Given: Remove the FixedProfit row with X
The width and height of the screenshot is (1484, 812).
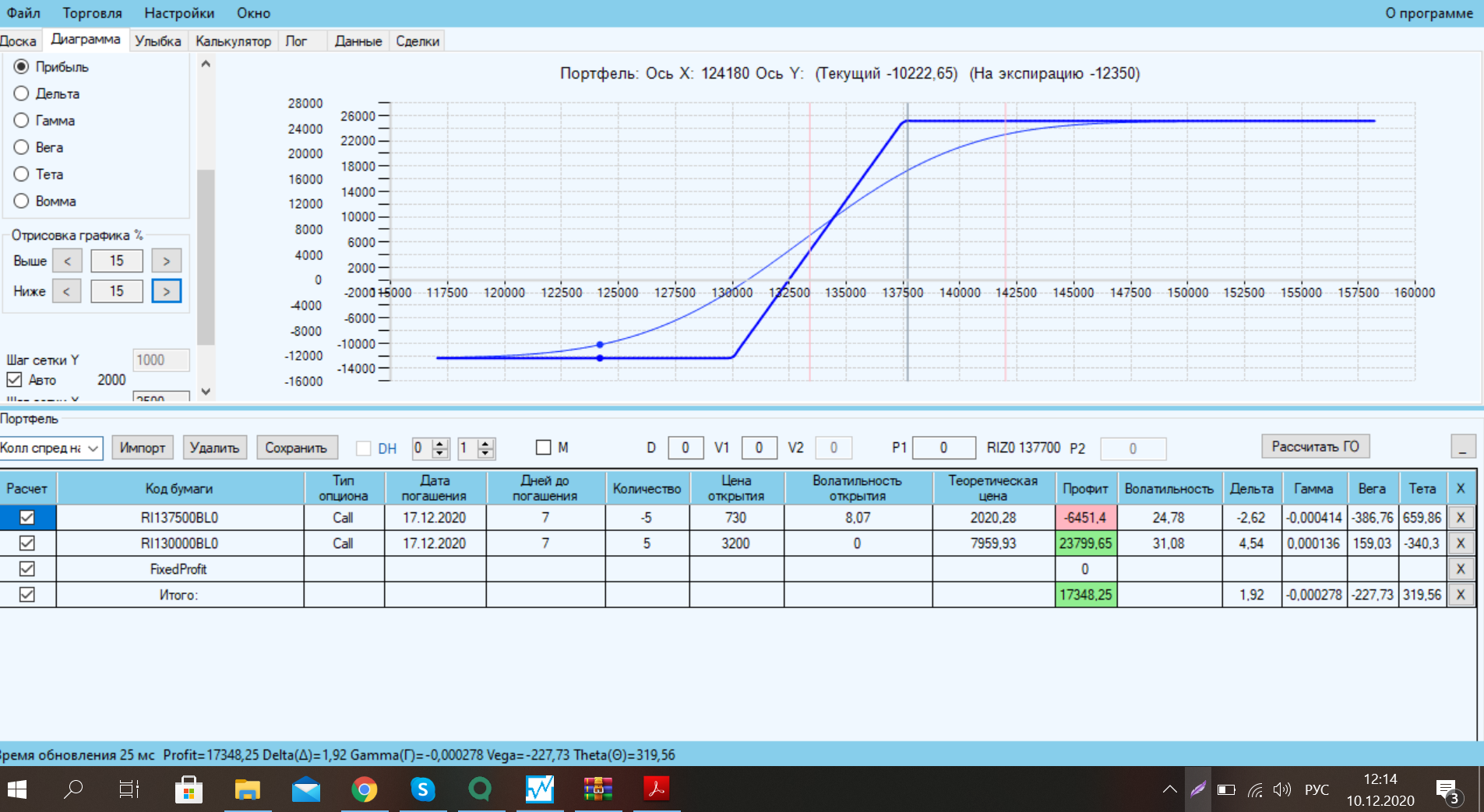Looking at the screenshot, I should click(1461, 569).
